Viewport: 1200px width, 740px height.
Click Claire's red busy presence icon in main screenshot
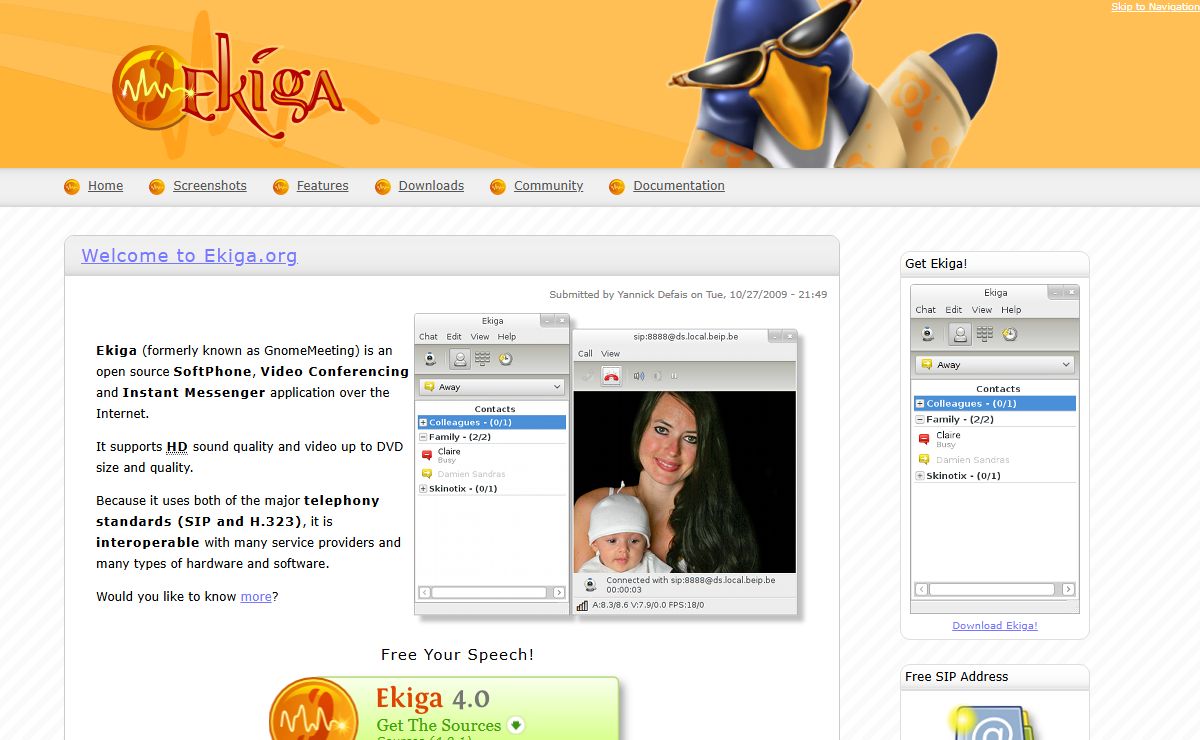(x=427, y=455)
